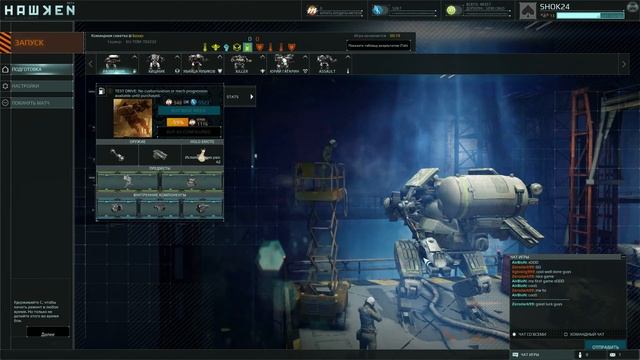Open SHOK24 player profile emblem

click(527, 11)
